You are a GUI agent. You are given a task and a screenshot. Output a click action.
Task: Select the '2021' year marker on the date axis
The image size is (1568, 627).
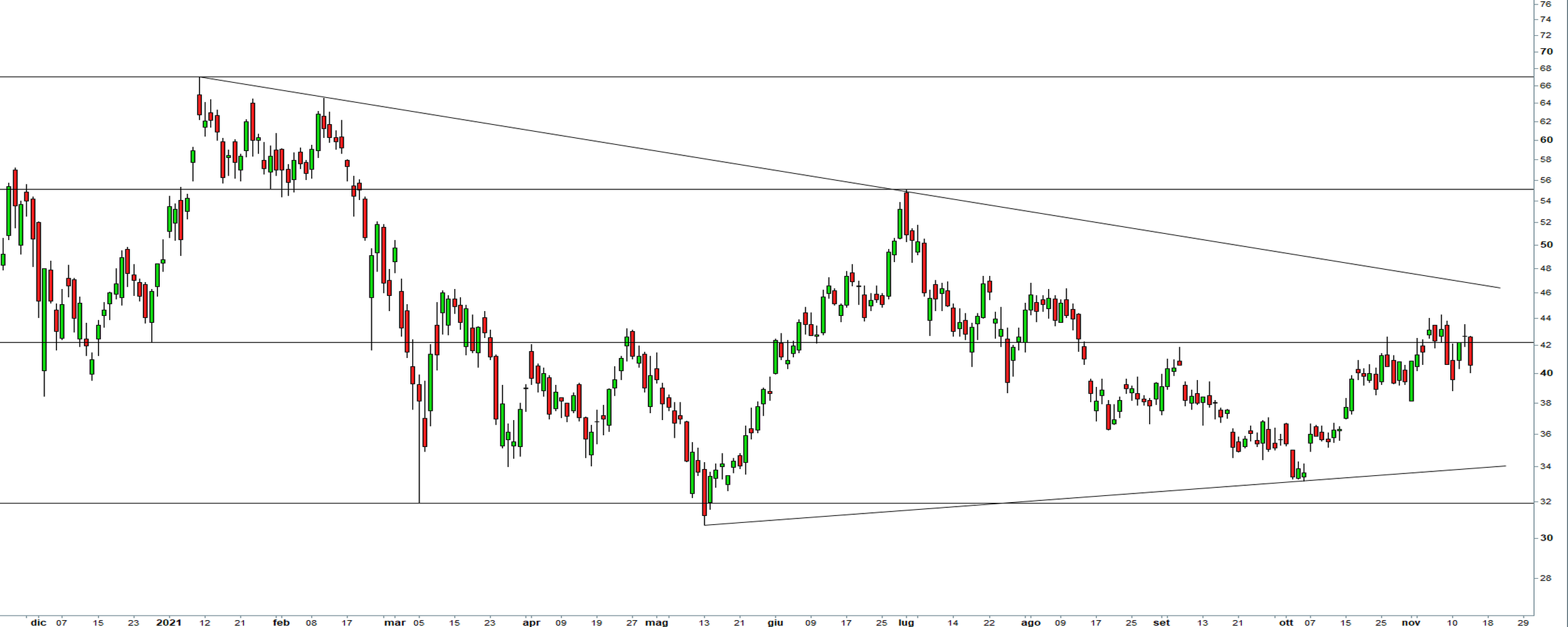pyautogui.click(x=169, y=623)
